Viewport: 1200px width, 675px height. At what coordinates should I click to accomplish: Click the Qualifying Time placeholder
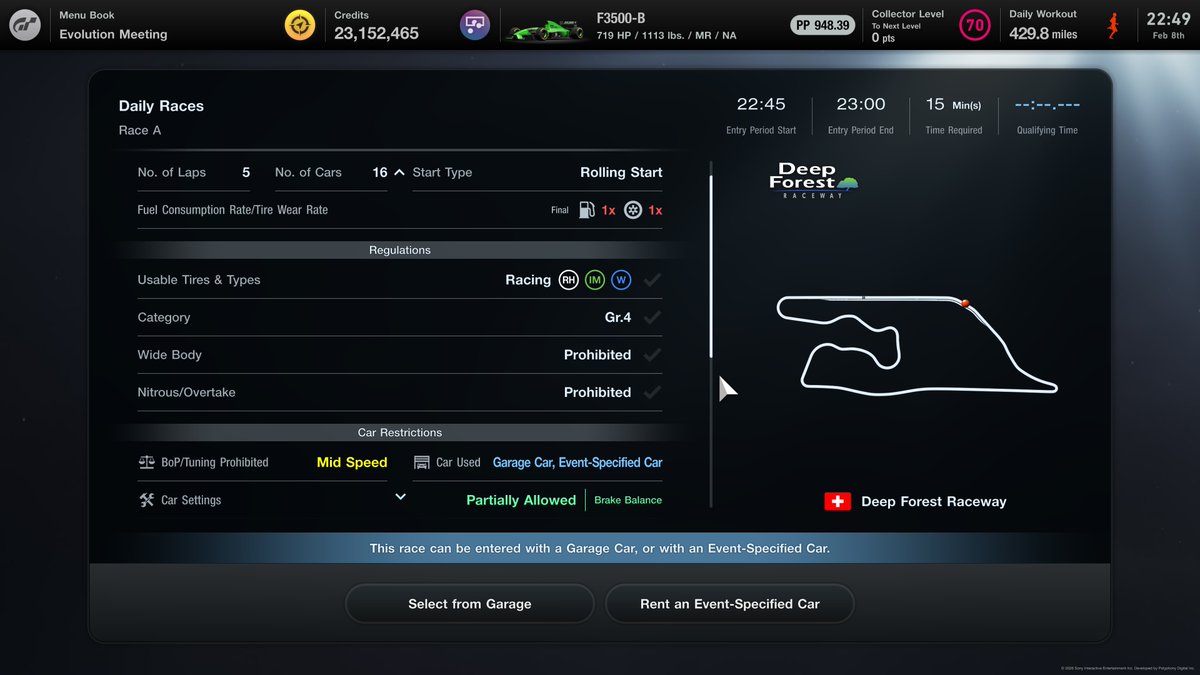[x=1047, y=104]
